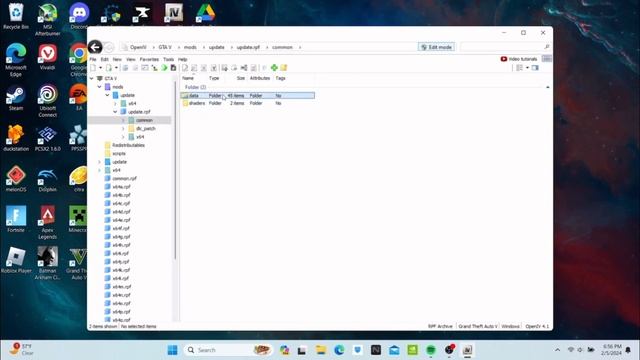The width and height of the screenshot is (640, 360).
Task: Open Batman Arkham desktop shortcut
Action: pyautogui.click(x=47, y=263)
